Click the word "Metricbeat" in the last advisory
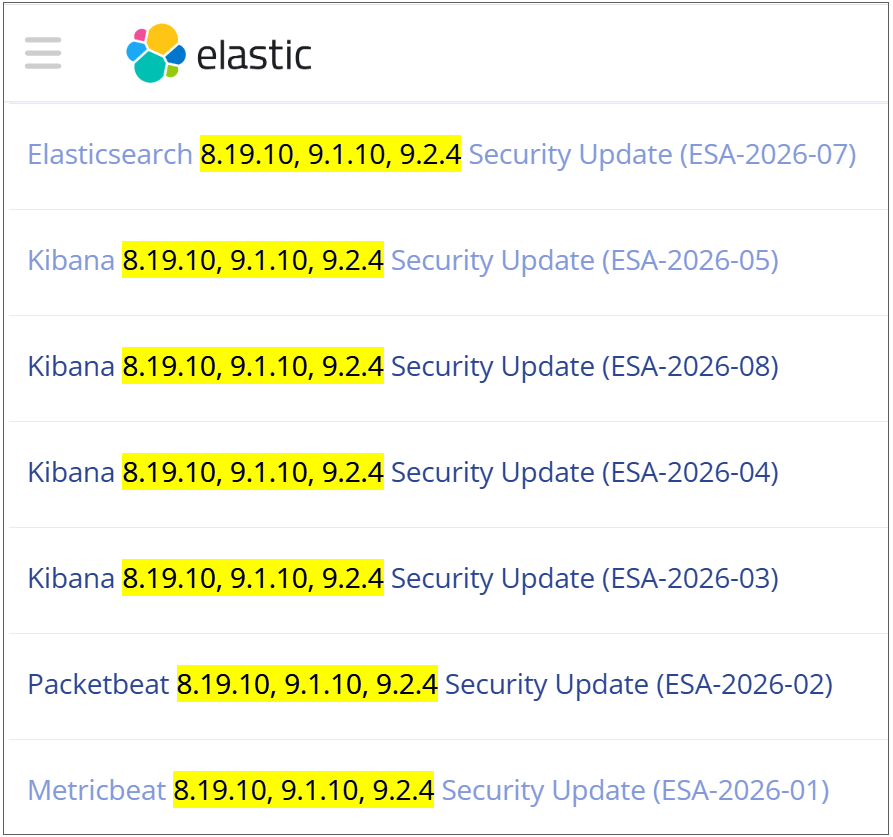 [96, 791]
